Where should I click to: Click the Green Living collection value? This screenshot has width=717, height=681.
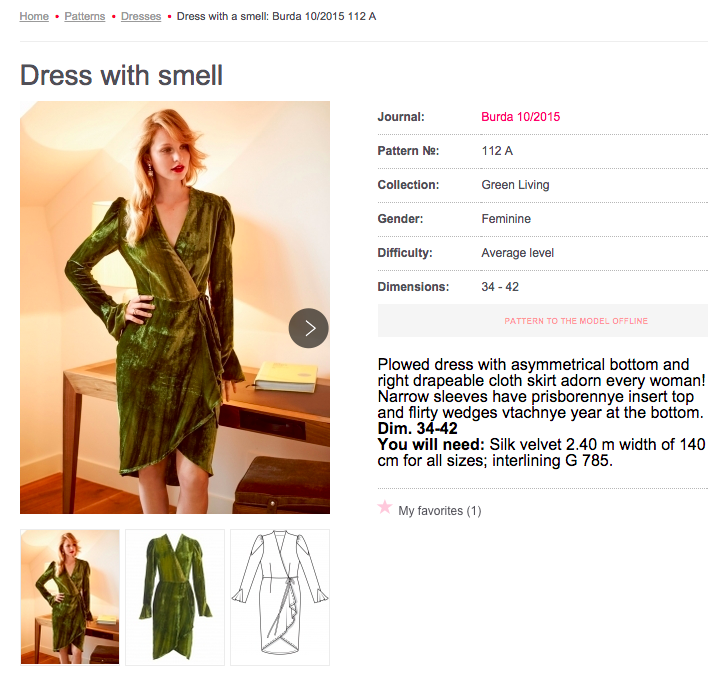[x=515, y=185]
